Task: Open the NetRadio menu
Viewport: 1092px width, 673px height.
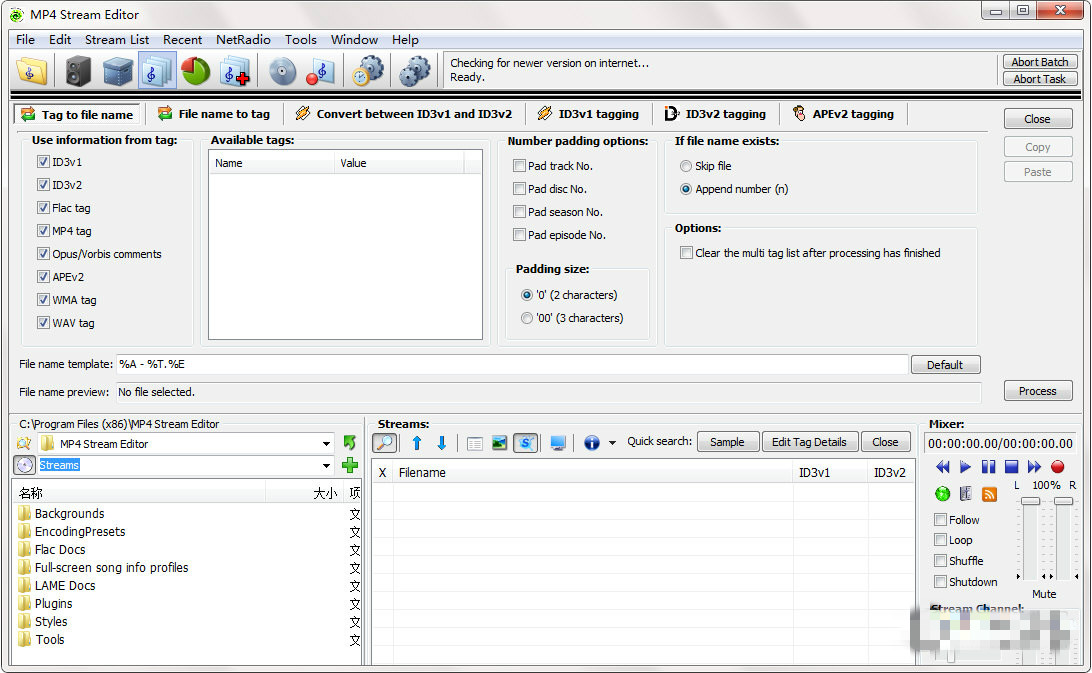Action: [243, 39]
